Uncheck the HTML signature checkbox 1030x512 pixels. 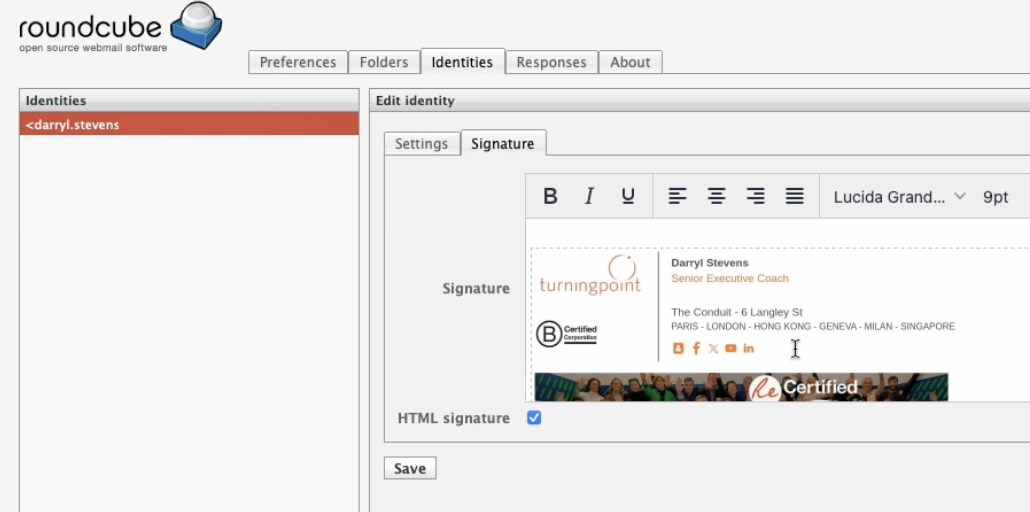[534, 418]
